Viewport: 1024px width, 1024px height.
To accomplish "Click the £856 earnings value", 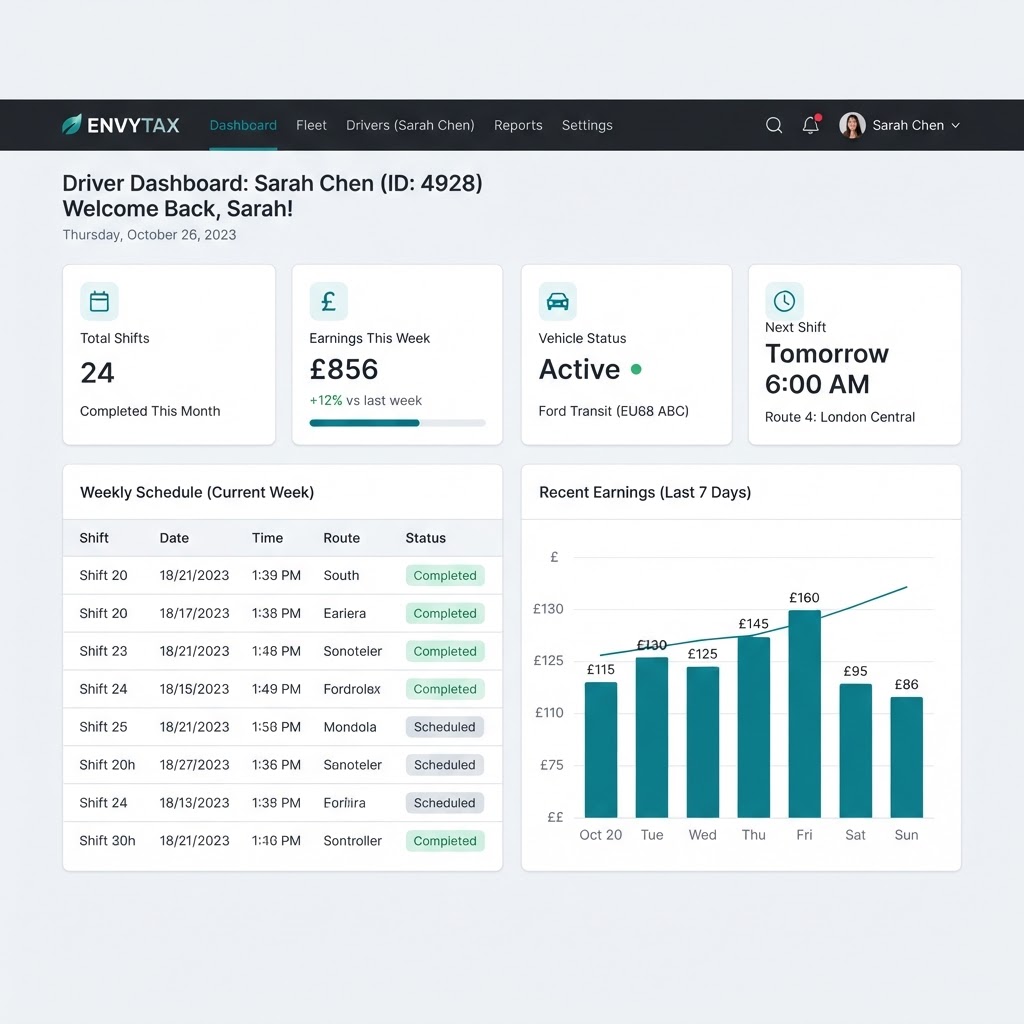I will click(344, 370).
